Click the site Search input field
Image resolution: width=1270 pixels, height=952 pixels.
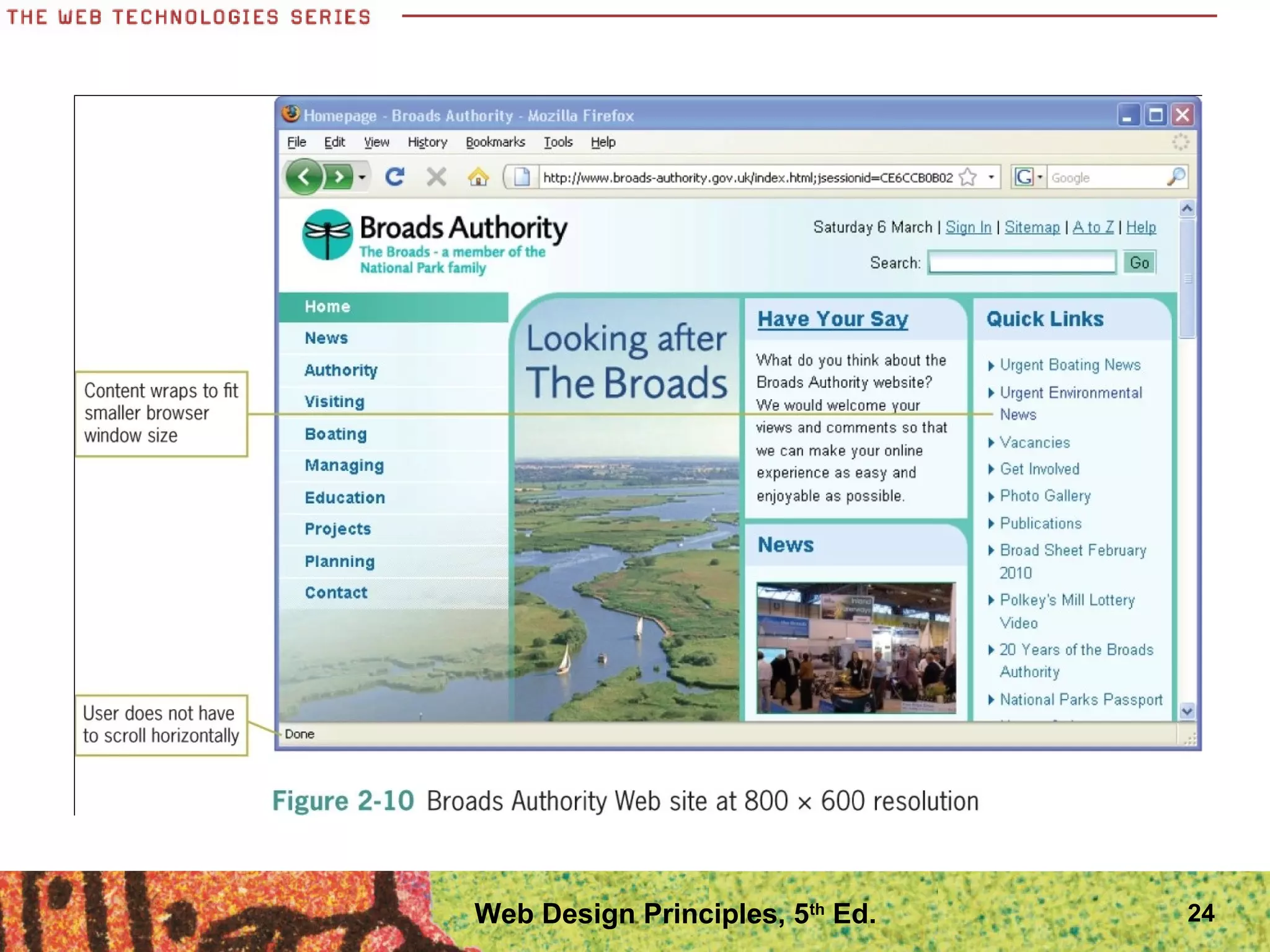[x=1022, y=262]
